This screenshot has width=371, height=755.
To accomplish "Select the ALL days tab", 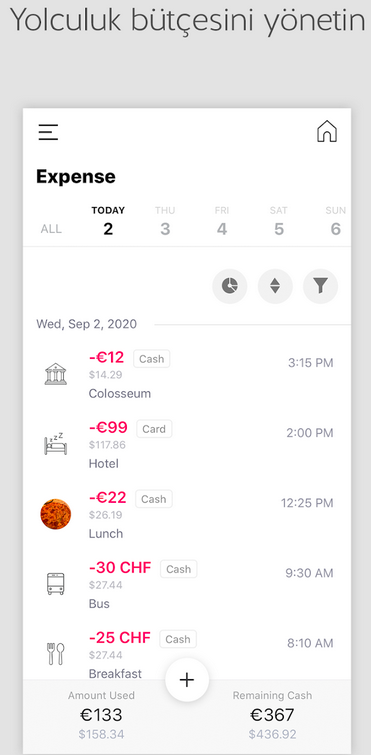I will pos(51,229).
